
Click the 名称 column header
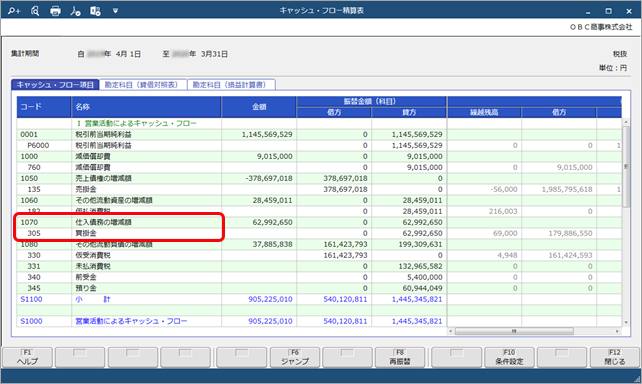tap(147, 107)
